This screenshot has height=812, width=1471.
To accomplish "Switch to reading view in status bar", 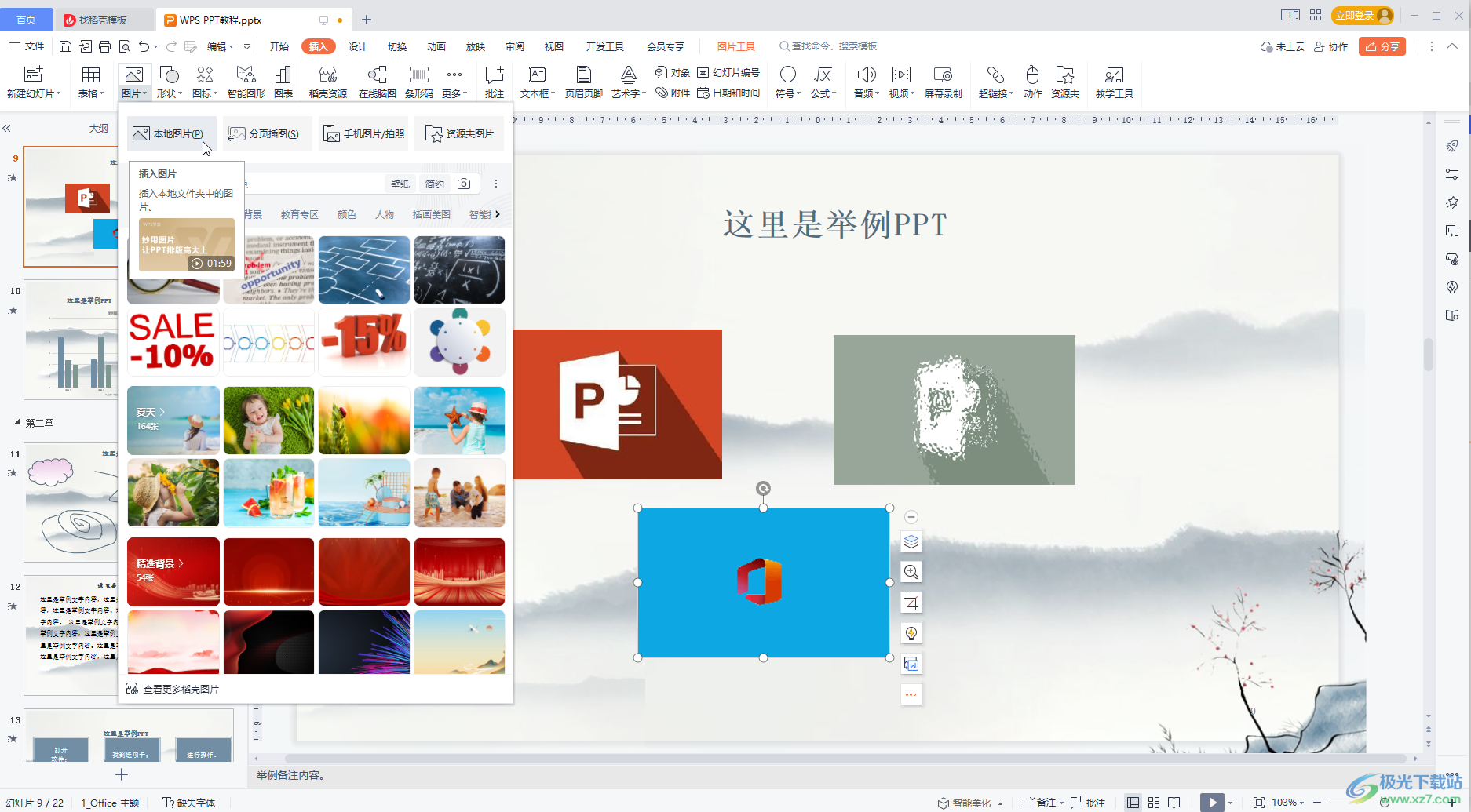I will point(1174,803).
